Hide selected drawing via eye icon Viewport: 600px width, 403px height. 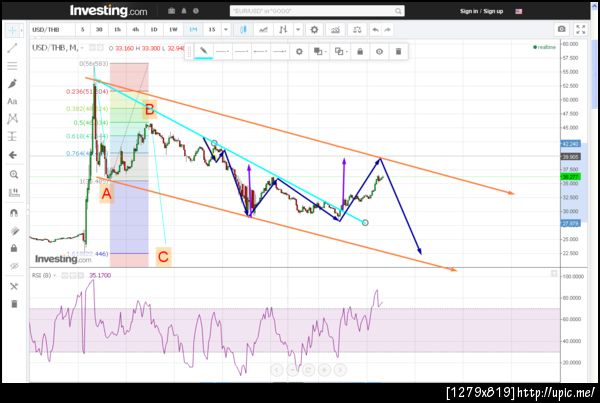coord(379,51)
